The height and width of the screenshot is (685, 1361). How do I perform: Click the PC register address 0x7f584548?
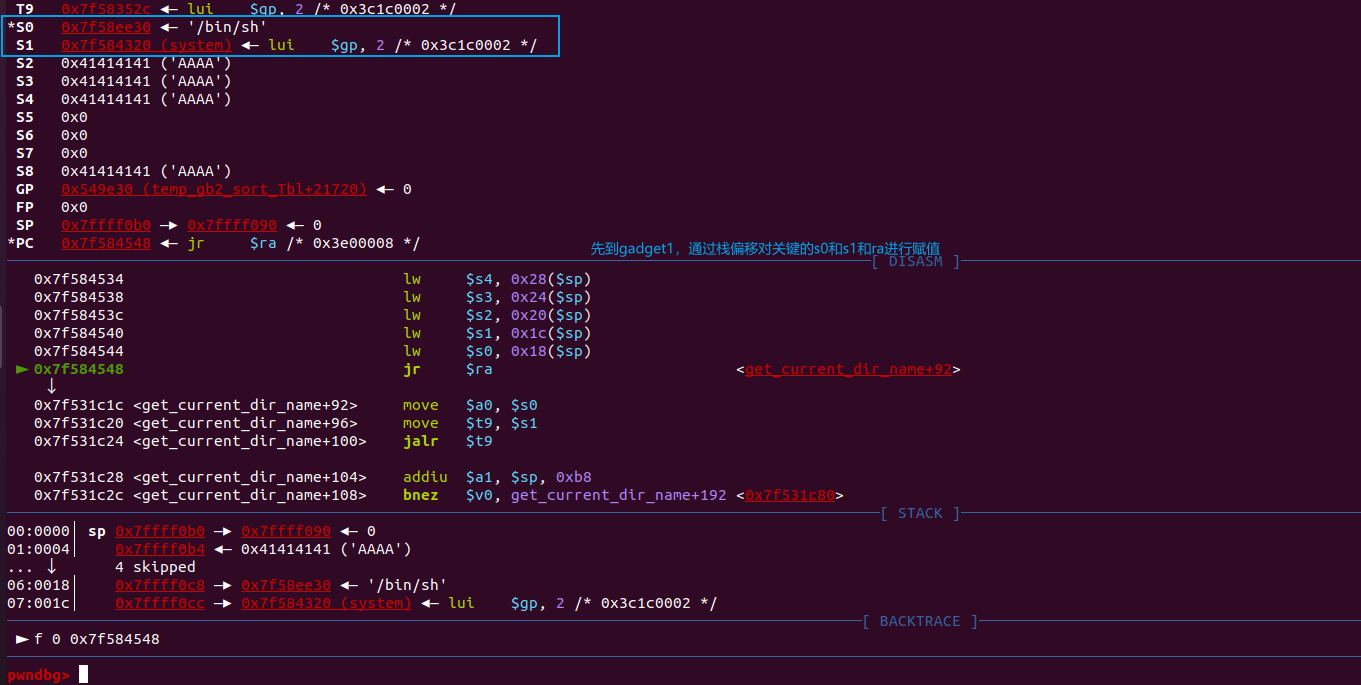(106, 243)
